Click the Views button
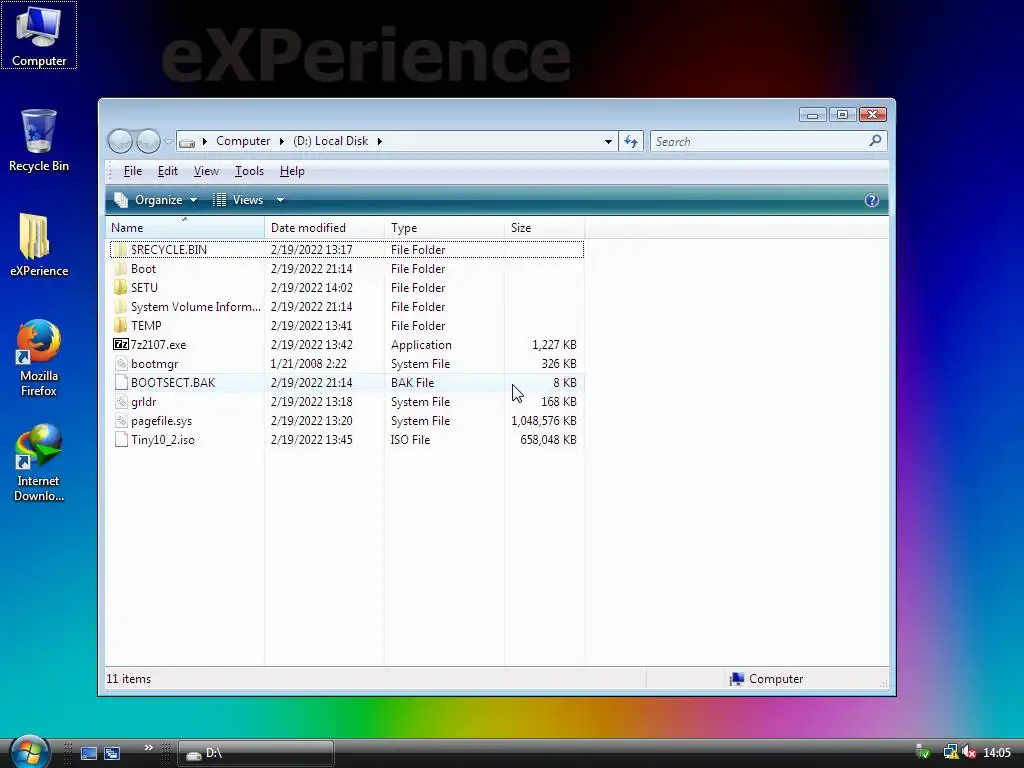This screenshot has height=768, width=1024. 238,200
